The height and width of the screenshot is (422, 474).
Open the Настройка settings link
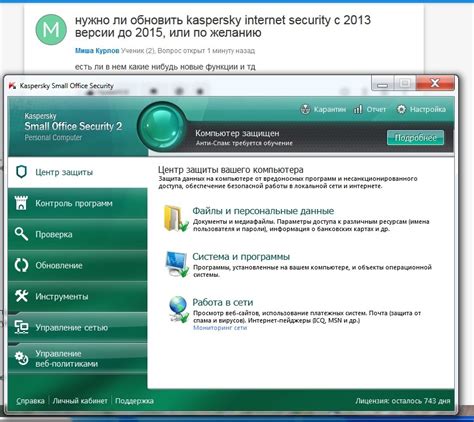[428, 109]
